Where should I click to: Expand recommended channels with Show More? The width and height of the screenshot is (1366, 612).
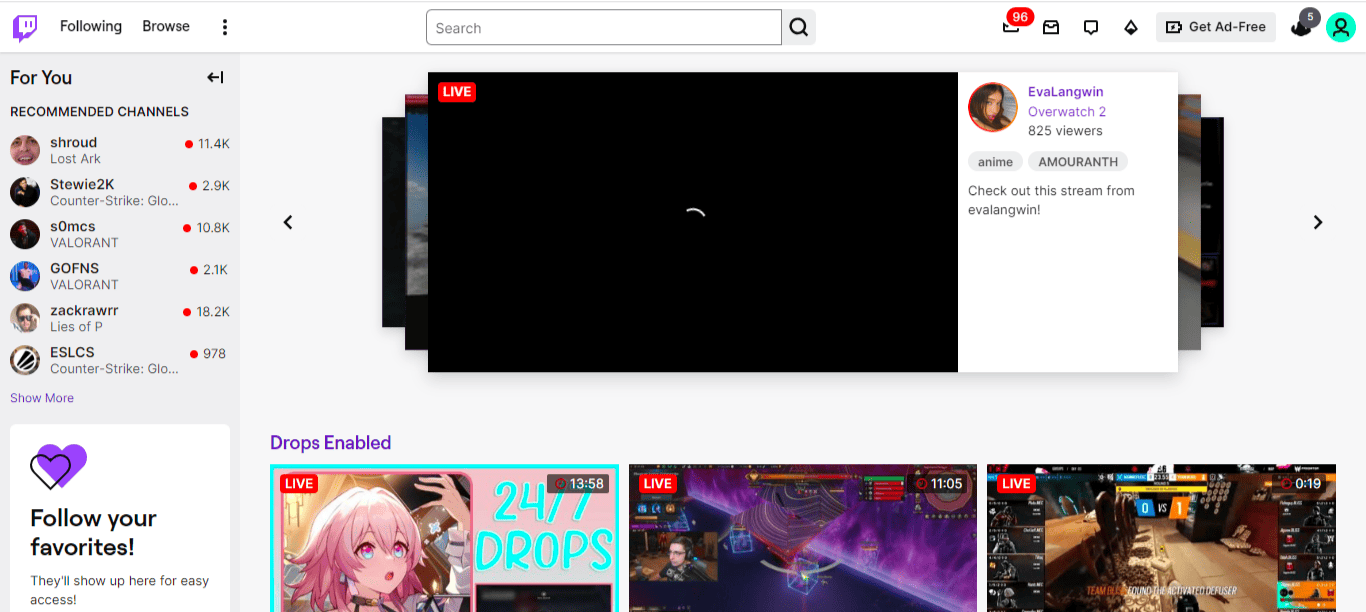pyautogui.click(x=42, y=398)
